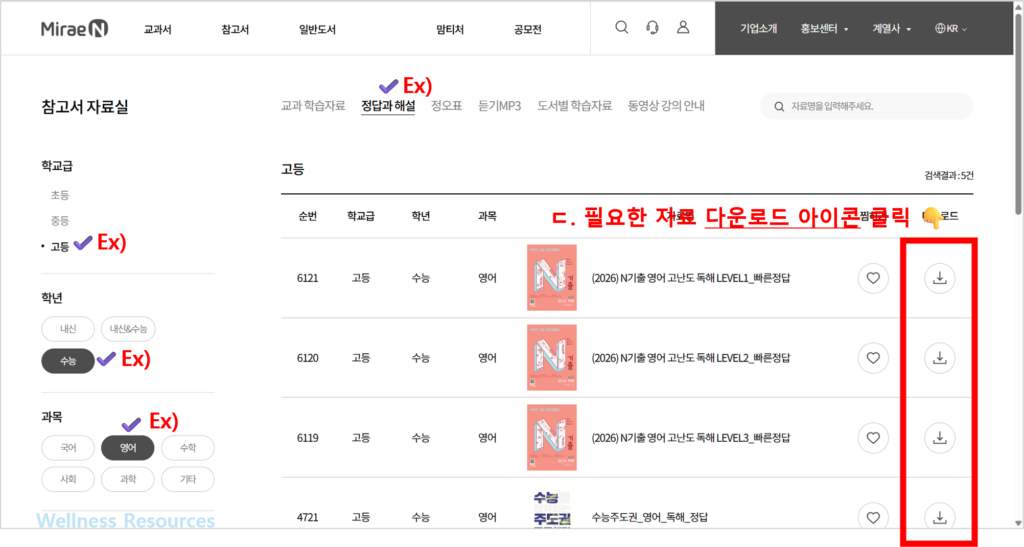Open the 일반도서 menu
This screenshot has width=1024, height=547.
point(317,29)
